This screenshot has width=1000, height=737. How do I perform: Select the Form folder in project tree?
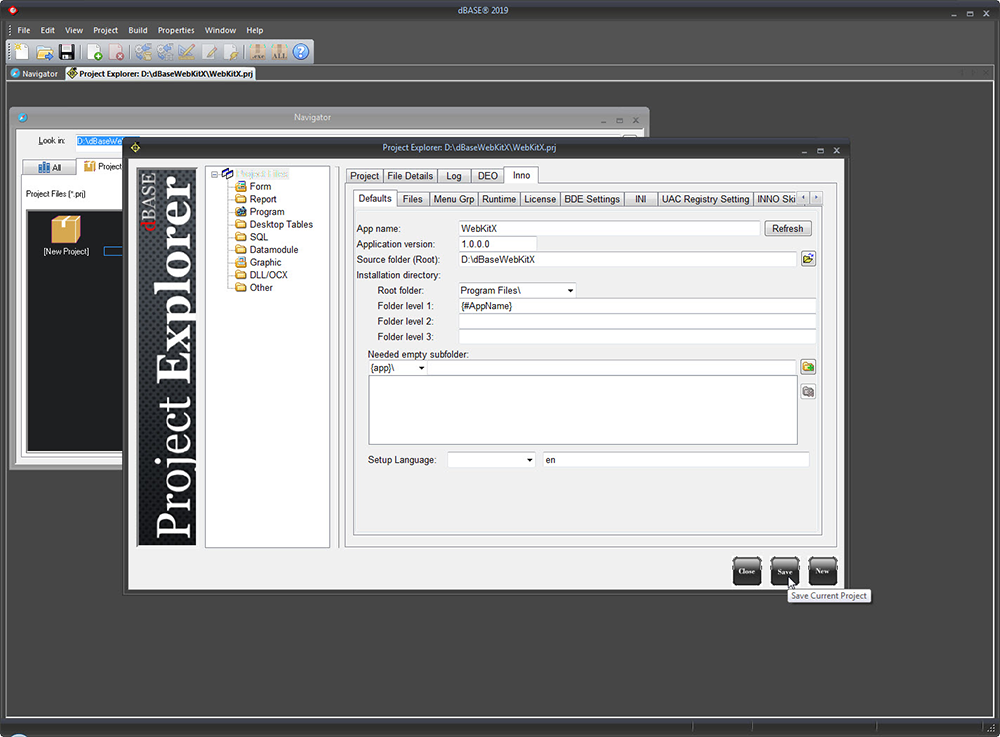click(253, 187)
